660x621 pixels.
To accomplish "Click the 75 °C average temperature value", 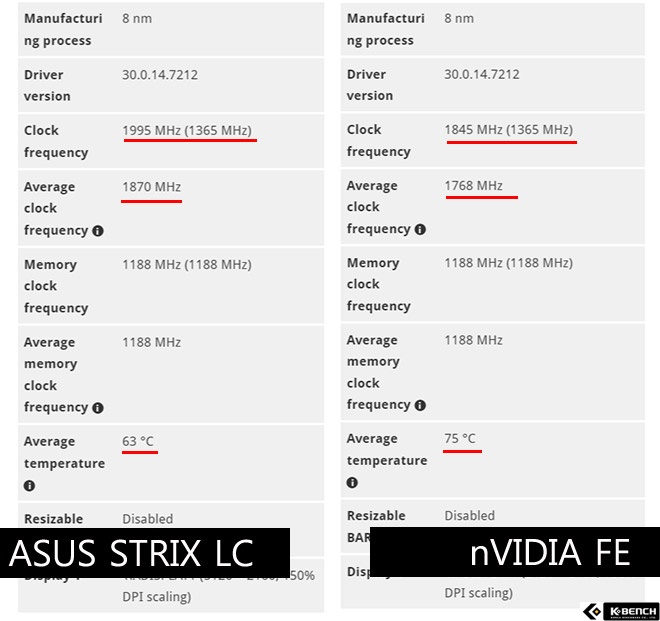I will 460,439.
